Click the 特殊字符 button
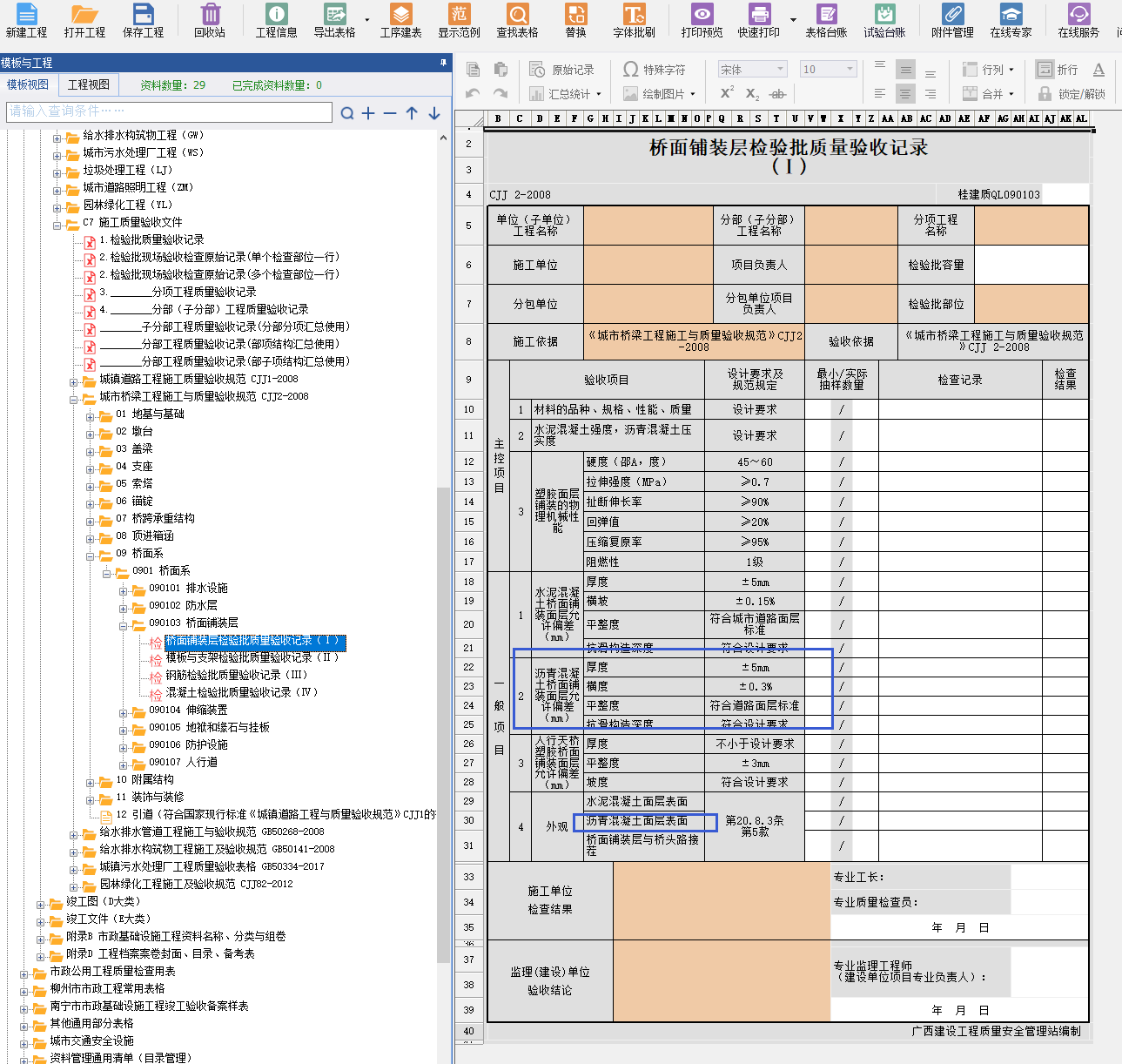This screenshot has width=1122, height=1064. (655, 70)
